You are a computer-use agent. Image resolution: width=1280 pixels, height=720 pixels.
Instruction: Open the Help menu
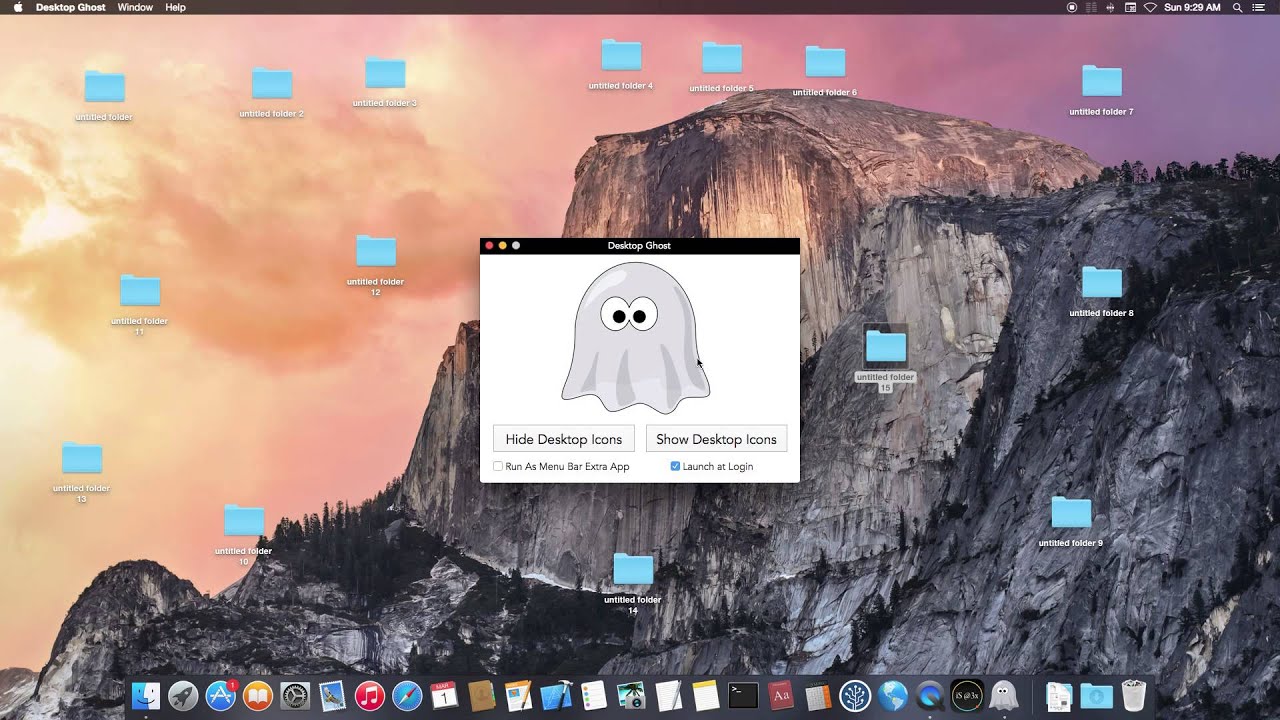click(x=175, y=7)
